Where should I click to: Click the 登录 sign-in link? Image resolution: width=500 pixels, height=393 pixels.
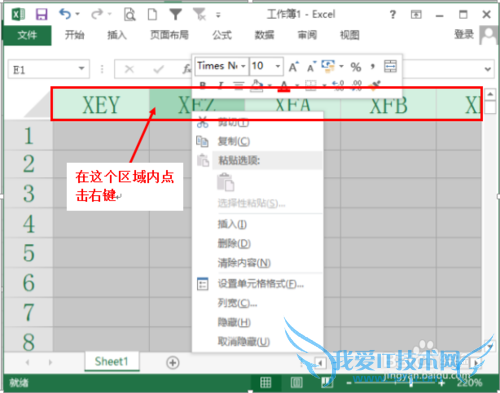point(464,34)
